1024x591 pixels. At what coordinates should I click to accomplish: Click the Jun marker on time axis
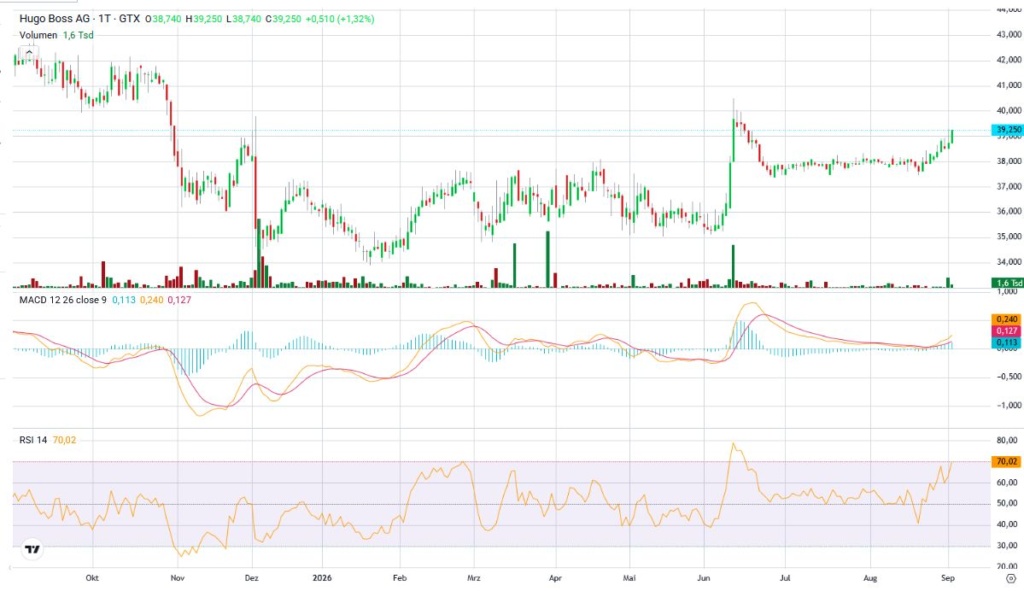tap(703, 578)
